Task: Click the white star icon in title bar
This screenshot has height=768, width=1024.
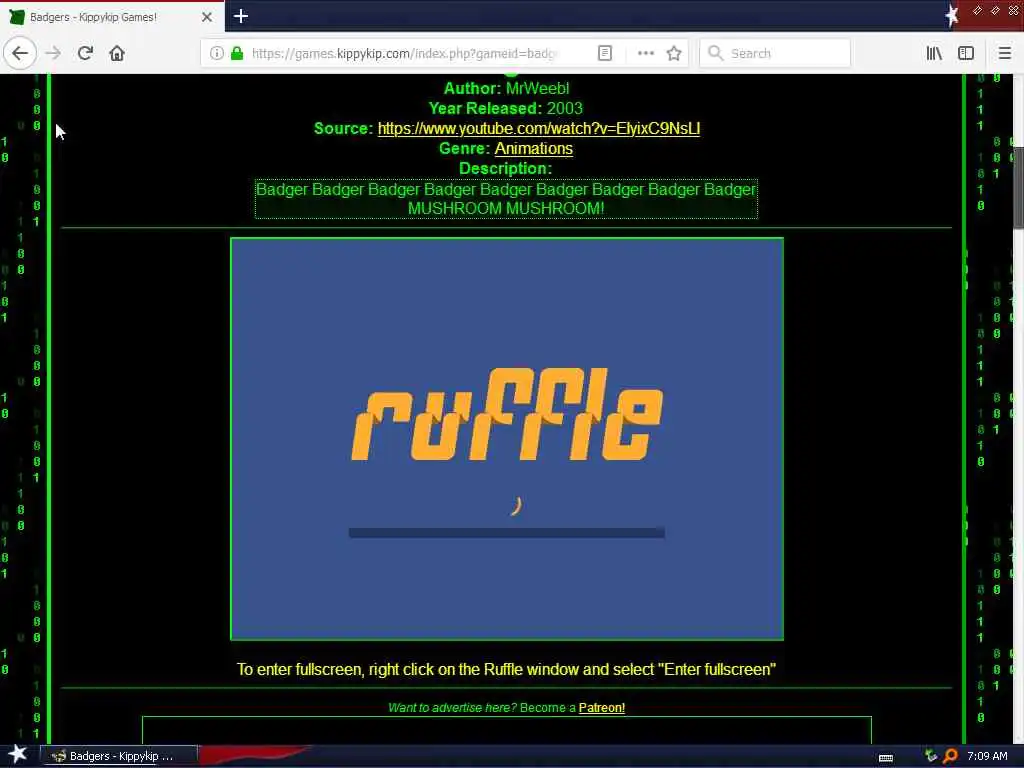Action: [952, 16]
